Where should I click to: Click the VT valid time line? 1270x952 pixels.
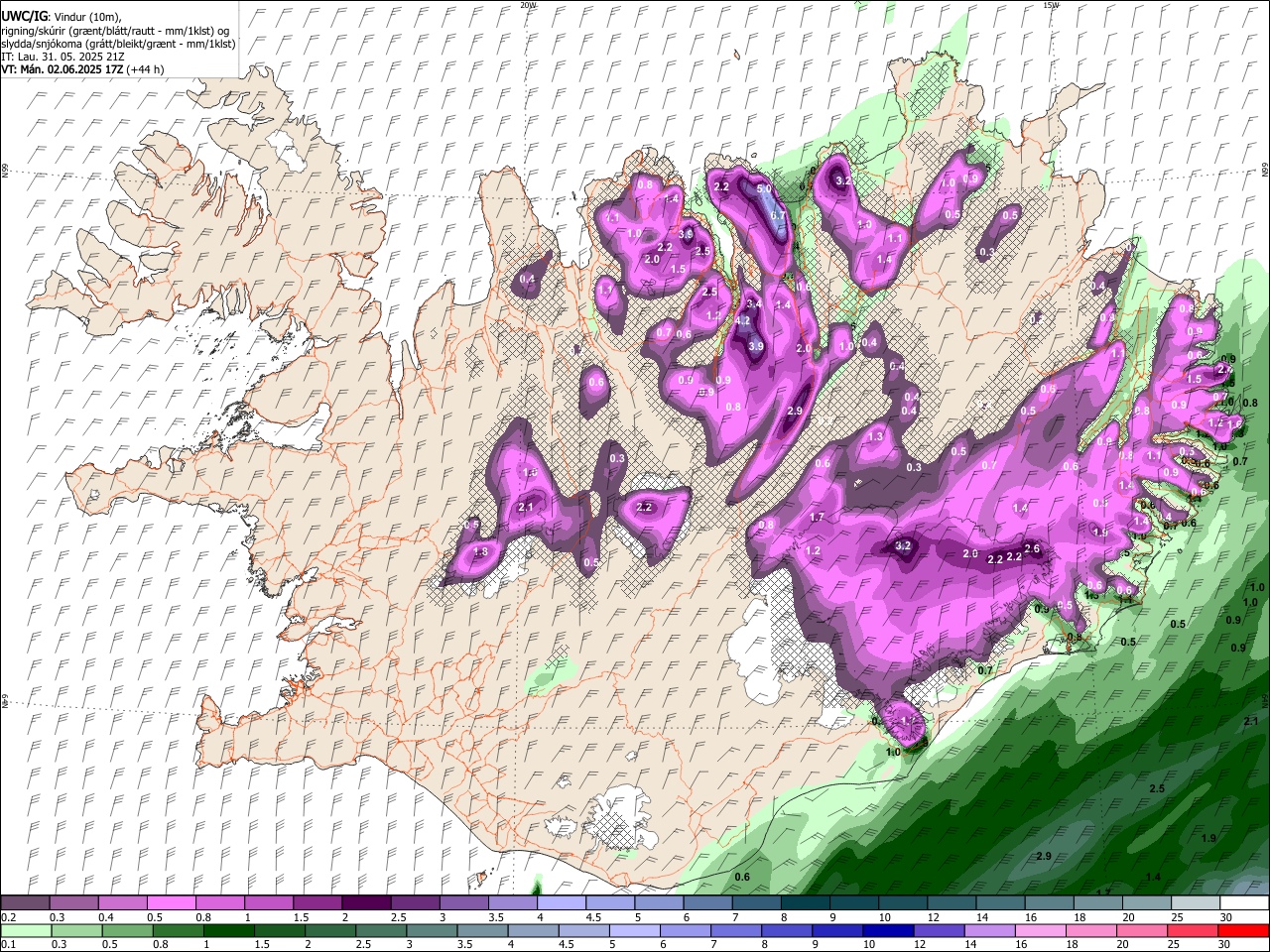pyautogui.click(x=82, y=69)
